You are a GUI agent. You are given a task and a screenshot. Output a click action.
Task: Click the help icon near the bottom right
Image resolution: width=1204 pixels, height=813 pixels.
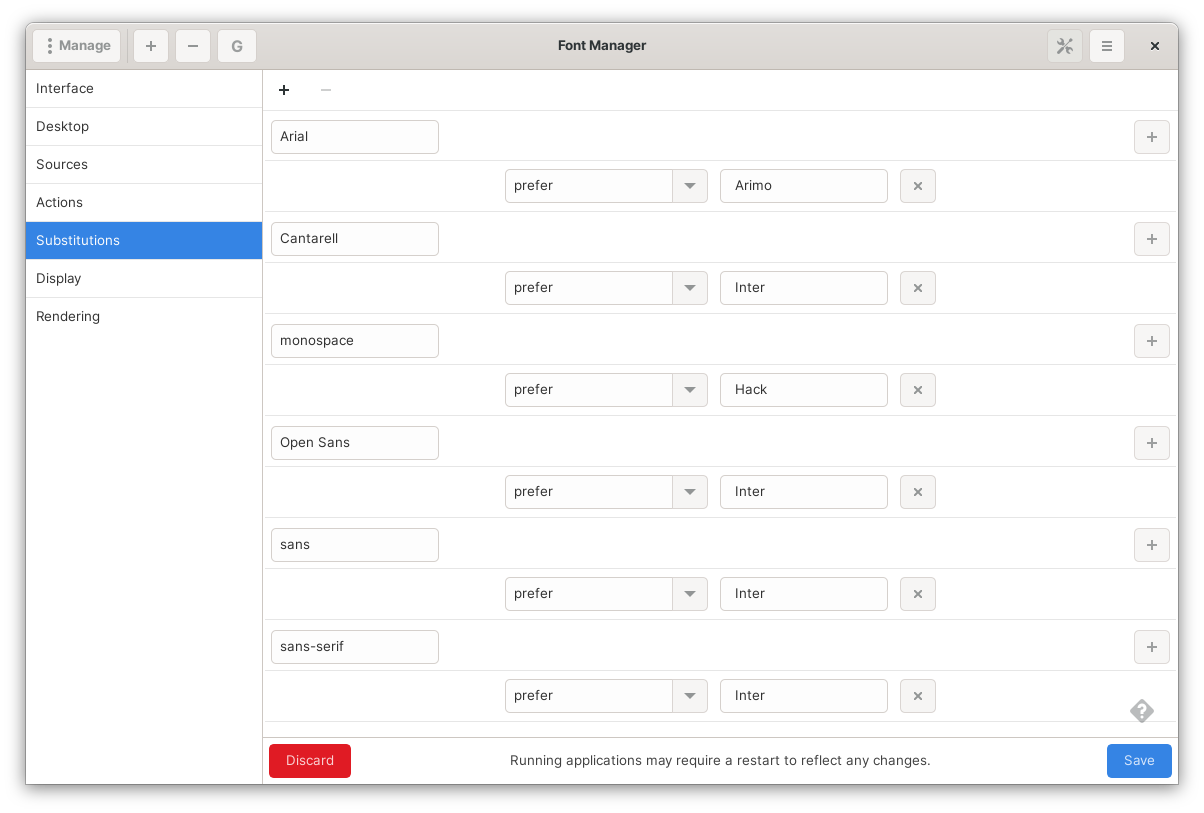tap(1142, 711)
